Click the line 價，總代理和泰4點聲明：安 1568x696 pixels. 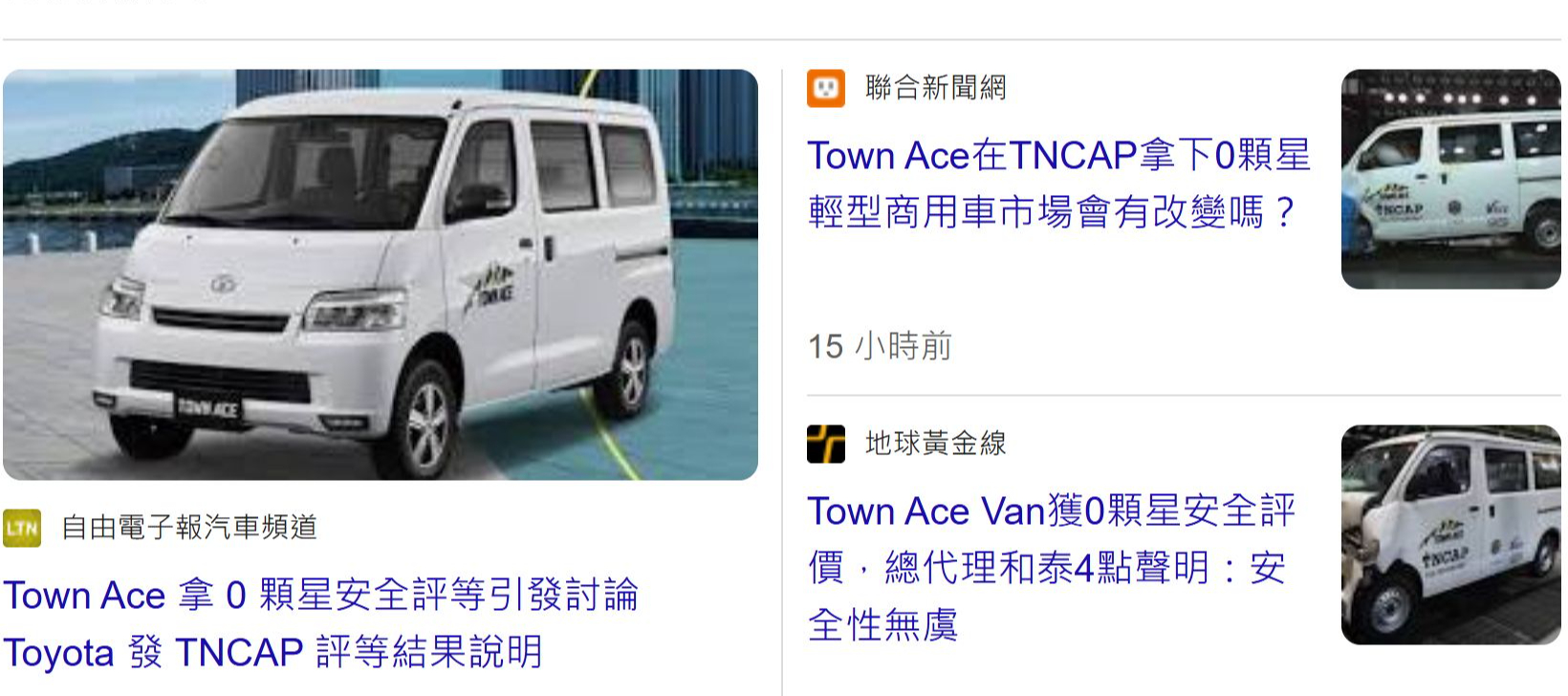(1047, 568)
